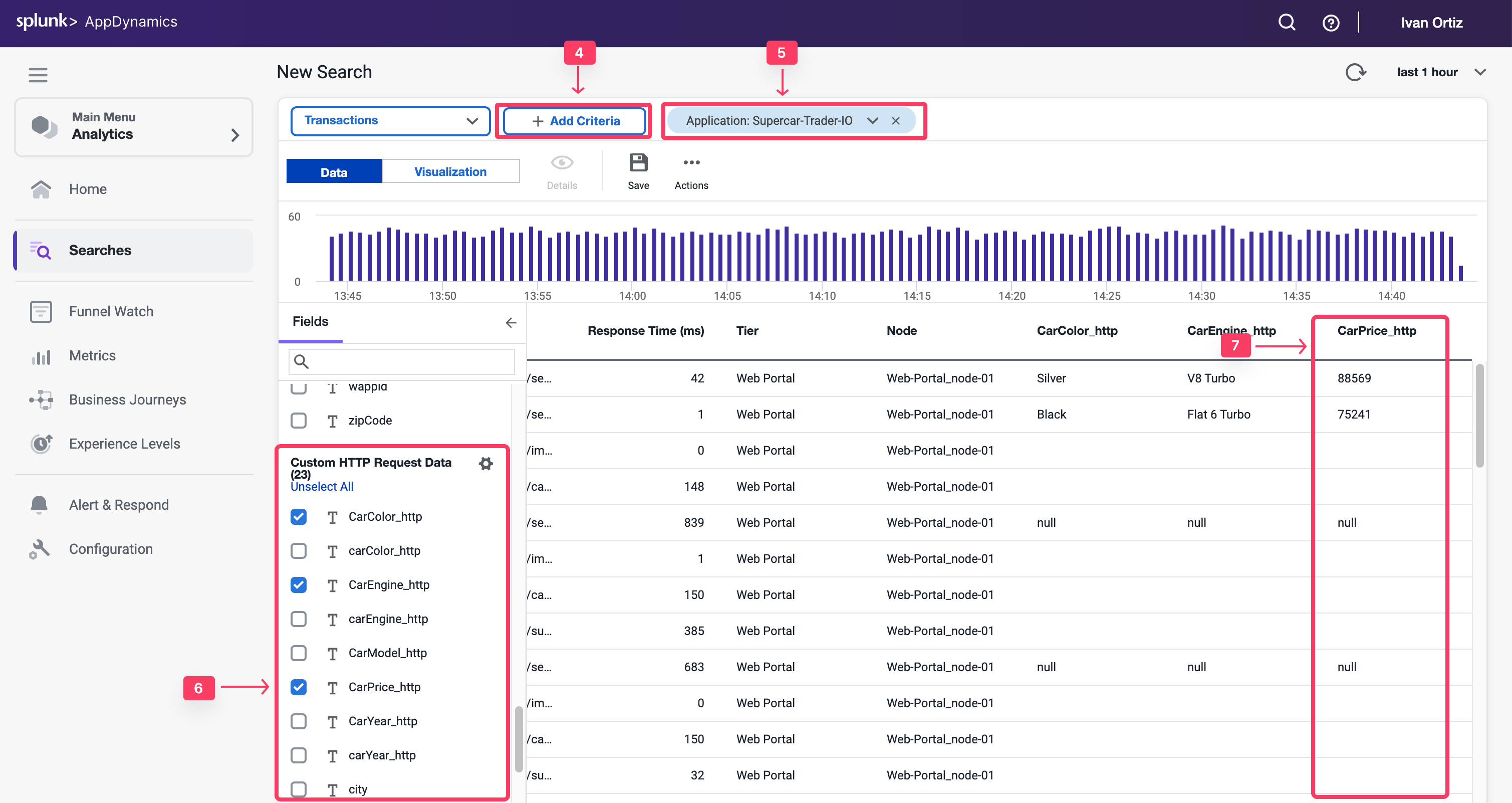The height and width of the screenshot is (803, 1512).
Task: Collapse Fields panel with left arrow
Action: click(x=511, y=322)
